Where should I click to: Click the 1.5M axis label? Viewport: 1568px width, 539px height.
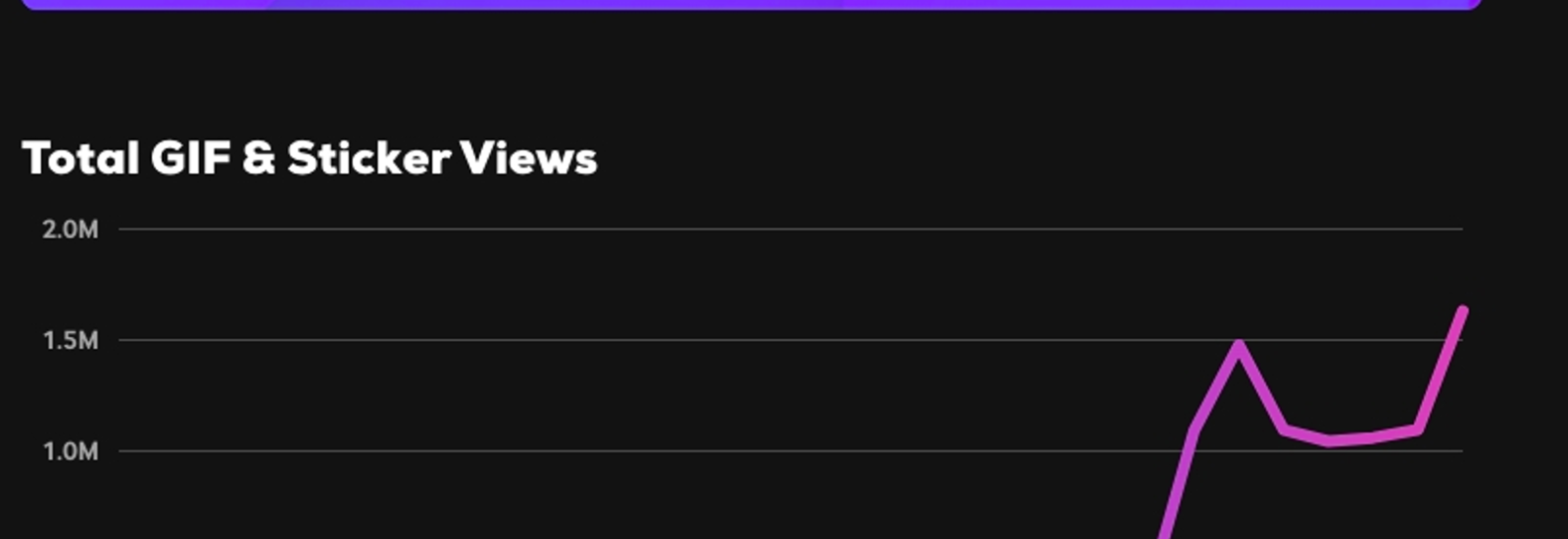(x=71, y=340)
